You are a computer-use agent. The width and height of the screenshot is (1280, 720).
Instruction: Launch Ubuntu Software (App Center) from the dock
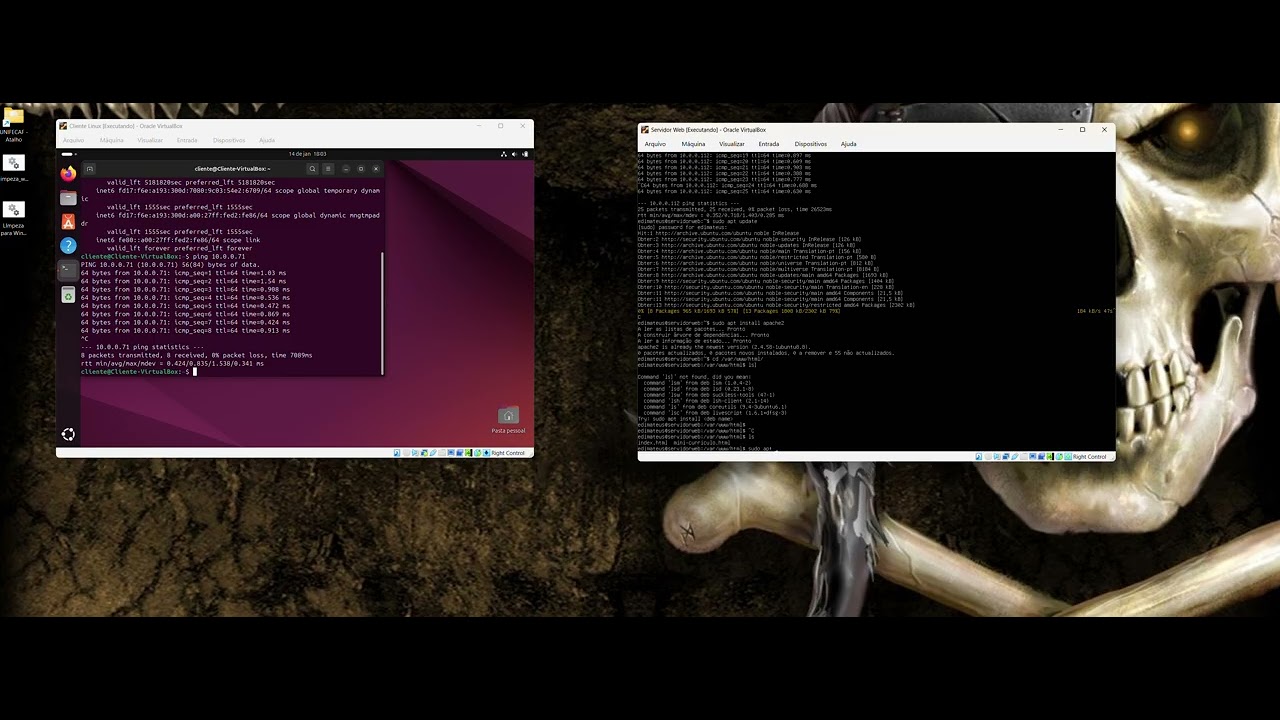[68, 221]
